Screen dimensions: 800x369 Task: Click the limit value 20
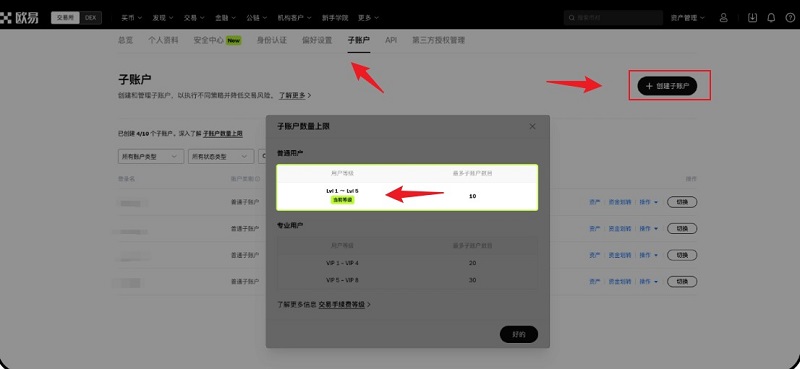click(472, 263)
